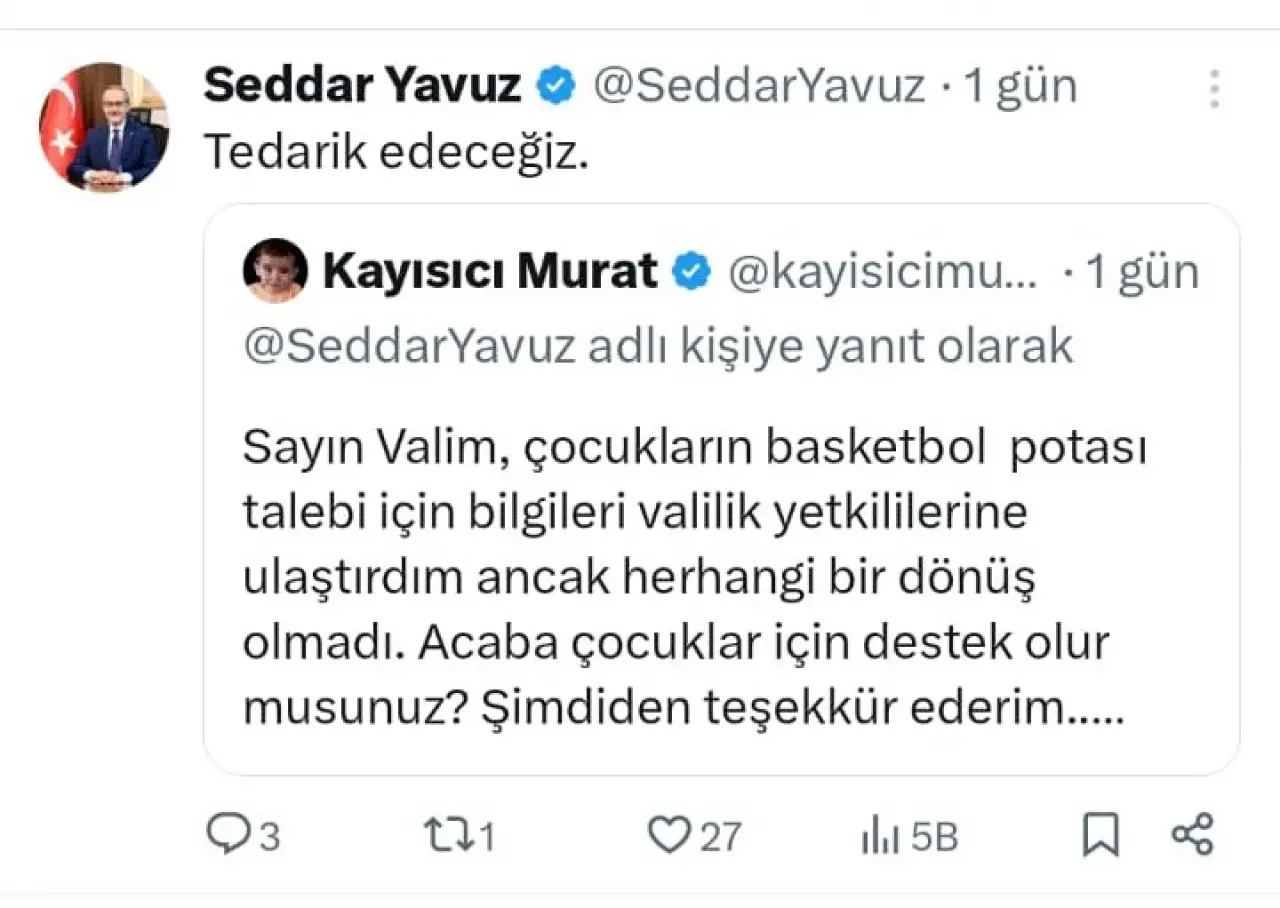Click Kayısıcı Murat's avatar in quoted tweet

click(x=275, y=270)
